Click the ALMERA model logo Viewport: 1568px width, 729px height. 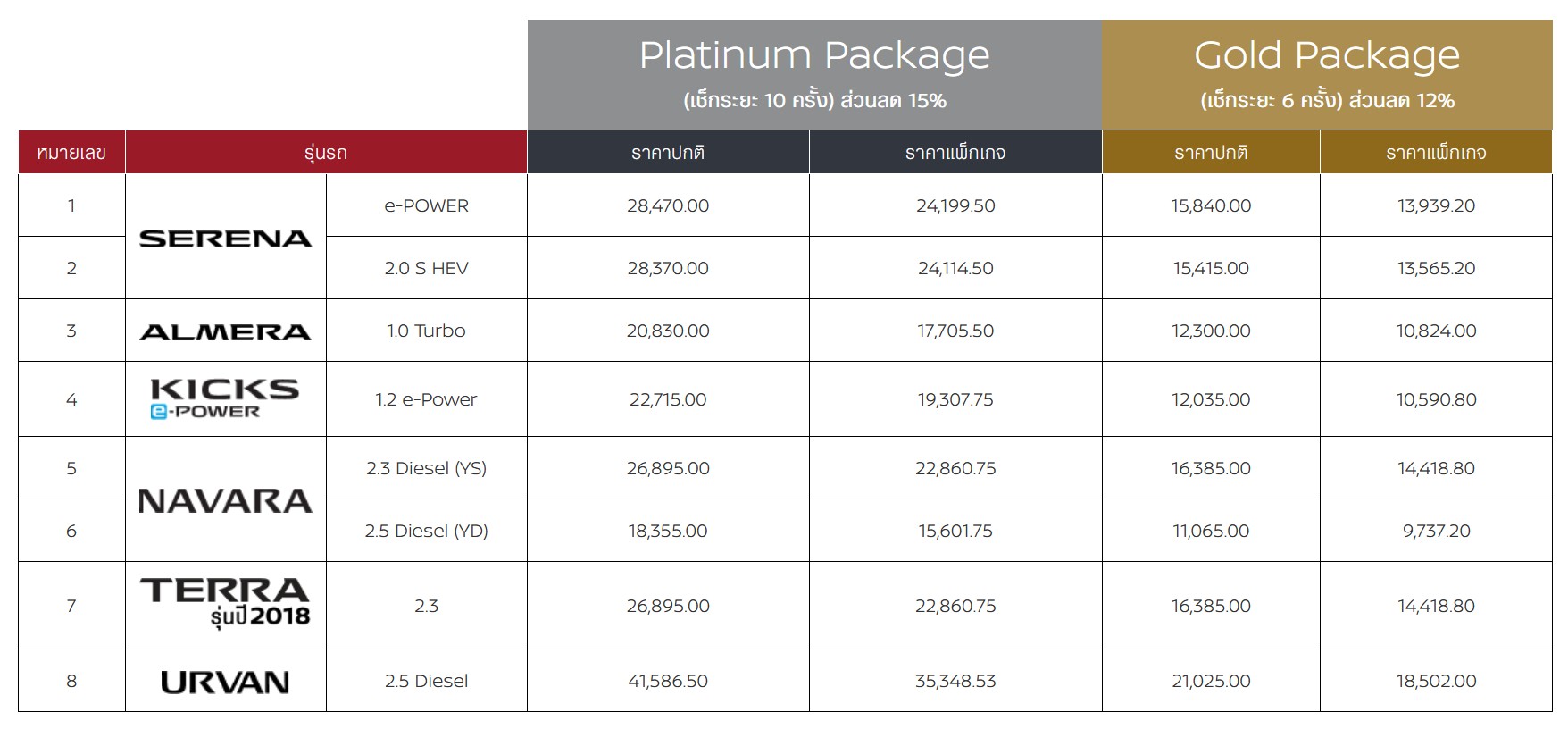click(x=226, y=331)
